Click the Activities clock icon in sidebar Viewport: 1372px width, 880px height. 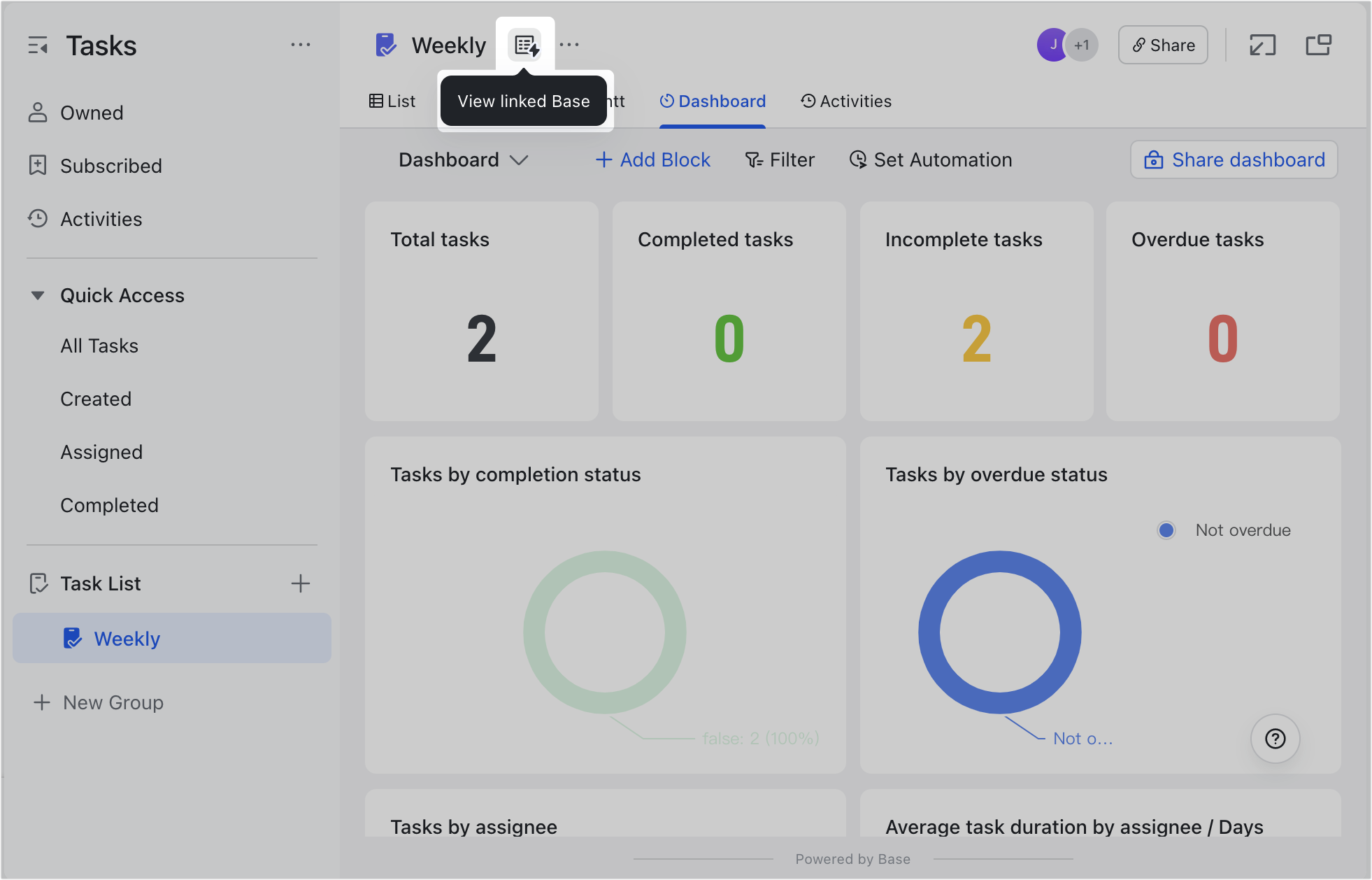[38, 218]
